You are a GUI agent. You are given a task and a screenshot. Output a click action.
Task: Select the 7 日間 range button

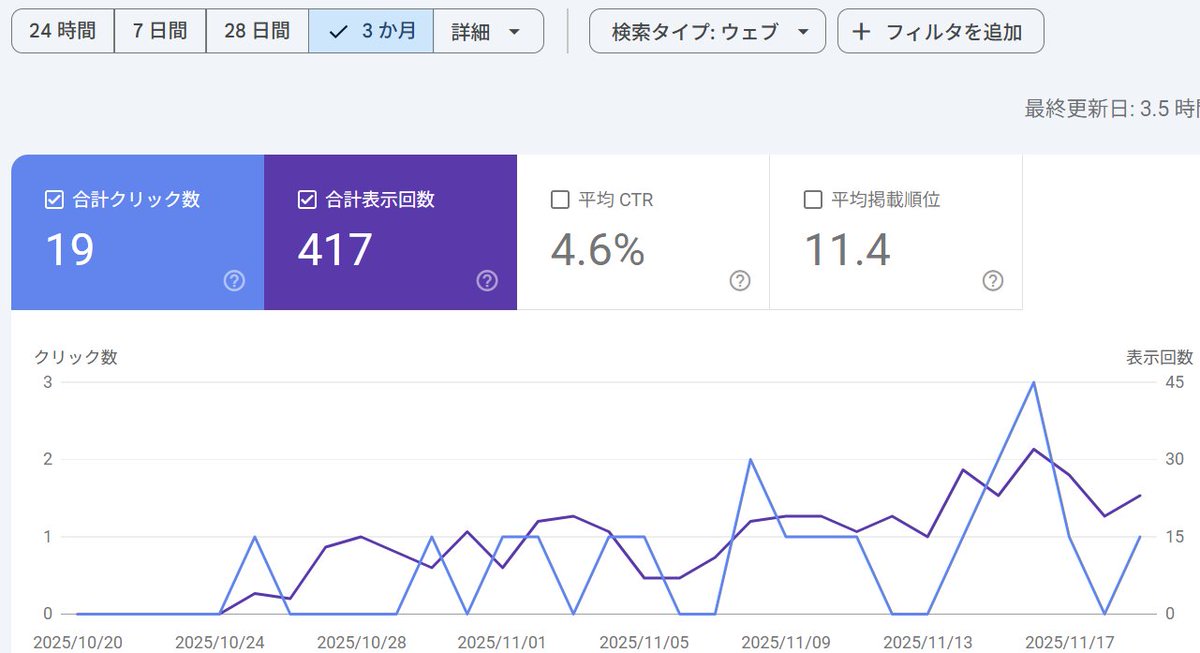click(x=160, y=31)
